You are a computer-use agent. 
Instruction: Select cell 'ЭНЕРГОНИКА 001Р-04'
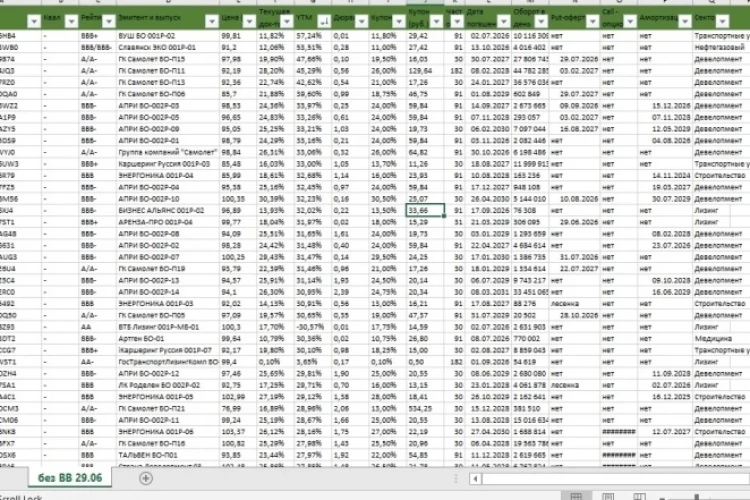(168, 176)
